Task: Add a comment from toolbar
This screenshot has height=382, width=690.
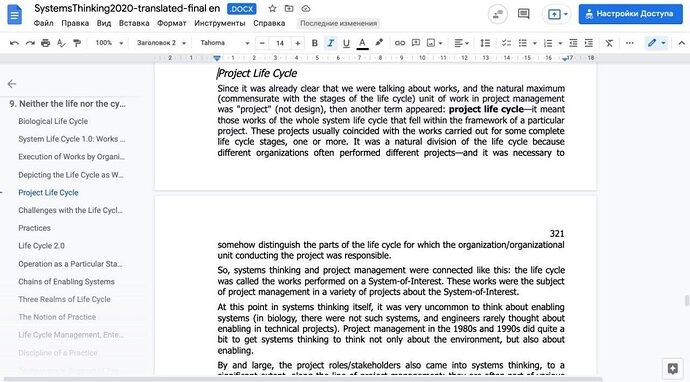Action: pyautogui.click(x=415, y=43)
